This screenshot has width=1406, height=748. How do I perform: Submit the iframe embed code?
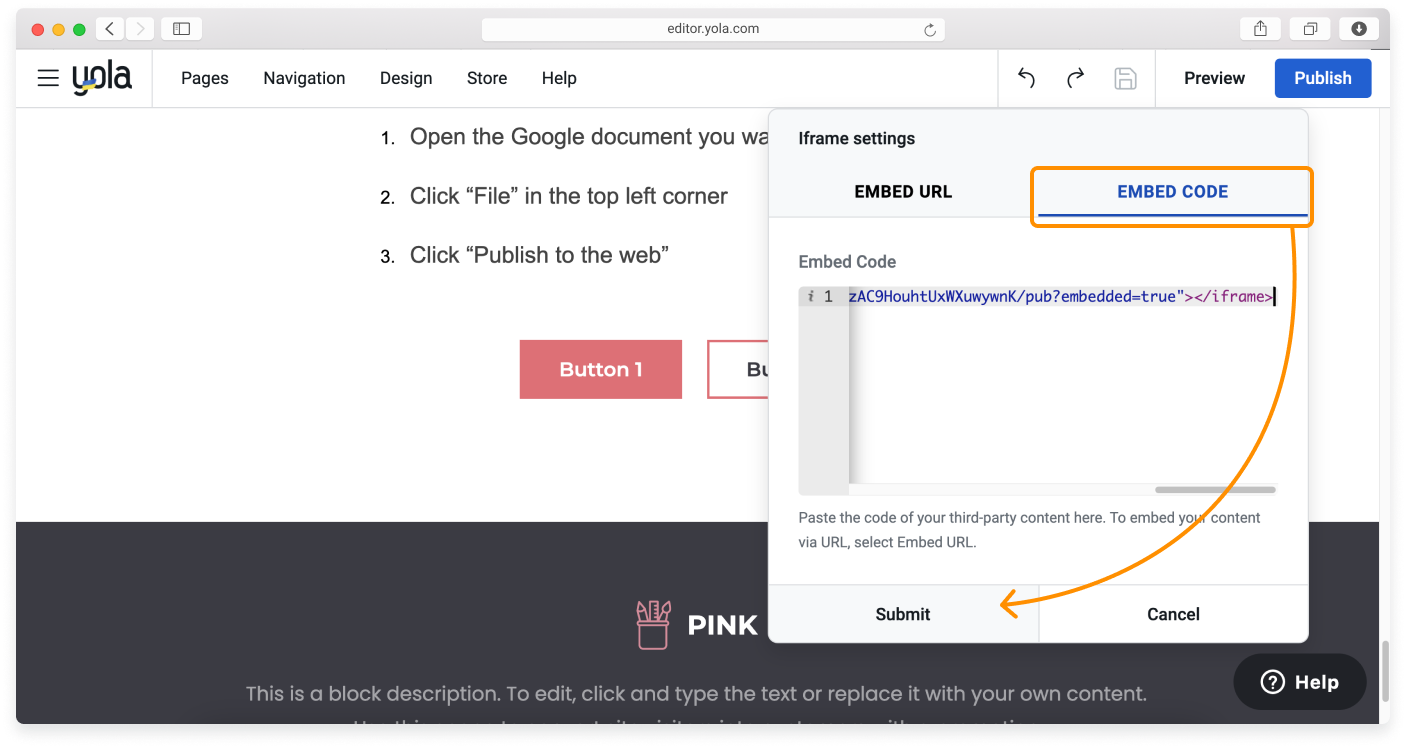(x=903, y=614)
